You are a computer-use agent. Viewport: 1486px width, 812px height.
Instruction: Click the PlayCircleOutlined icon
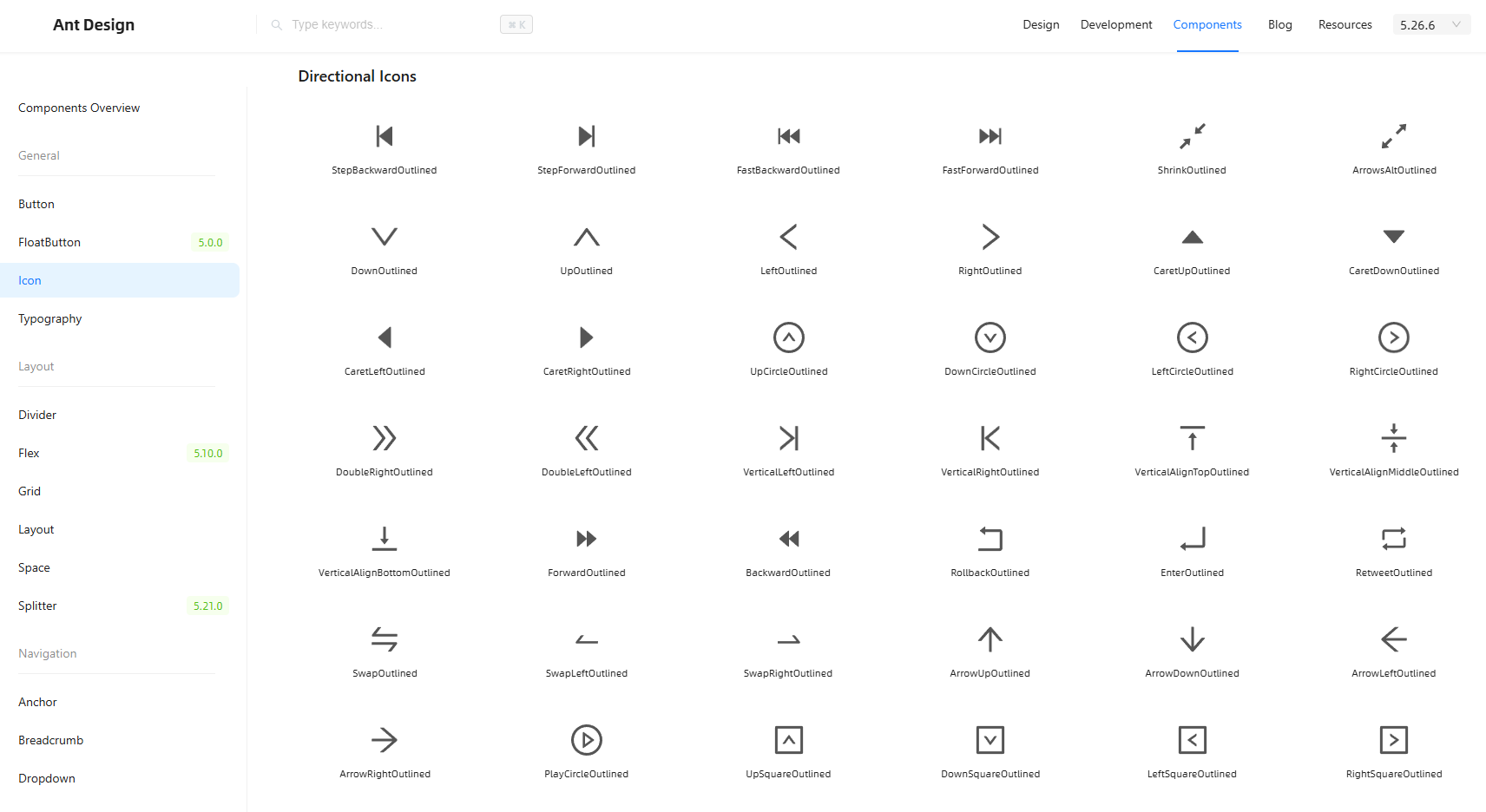pos(586,740)
